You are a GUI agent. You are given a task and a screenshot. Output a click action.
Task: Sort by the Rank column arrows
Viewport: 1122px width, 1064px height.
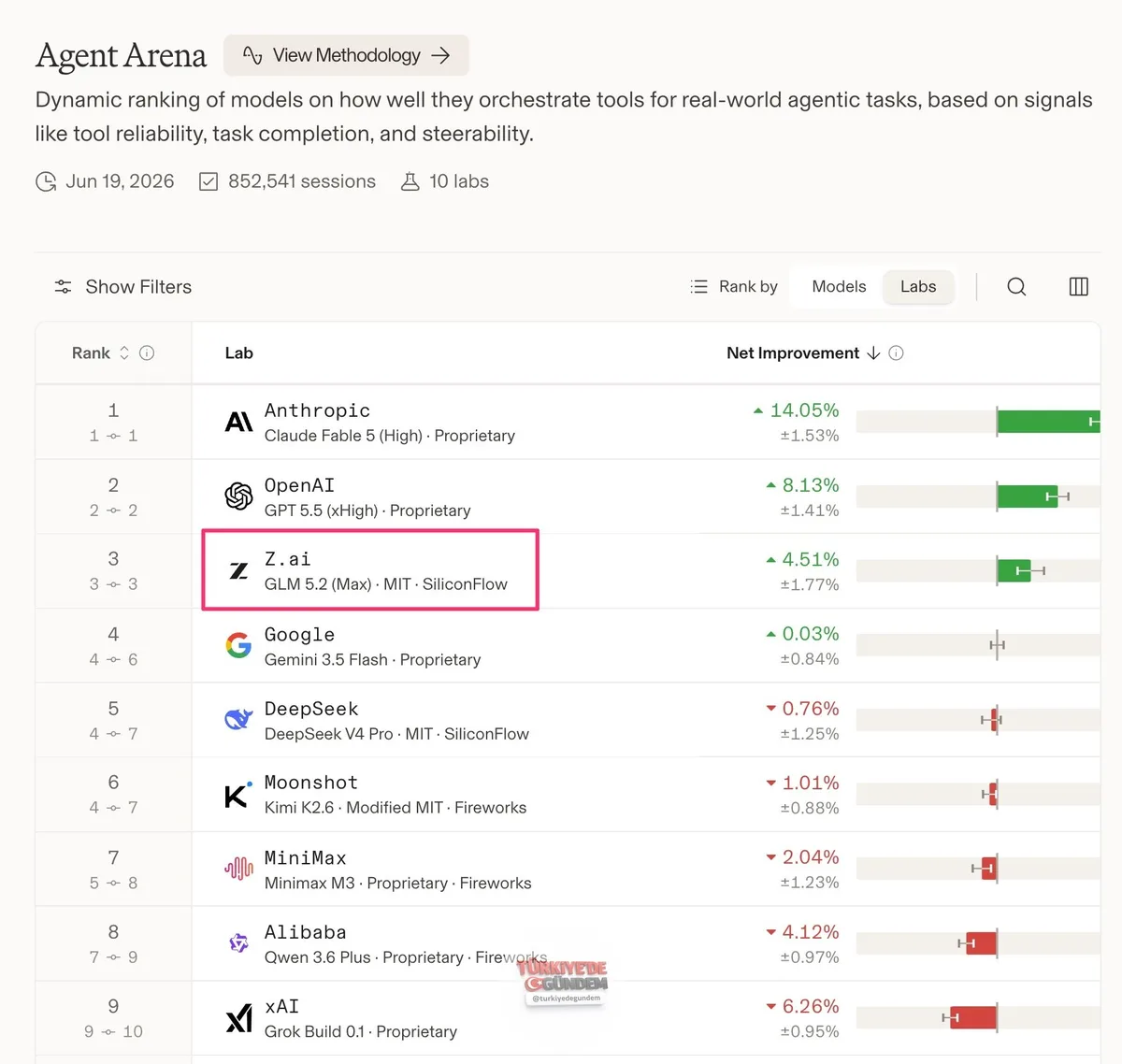click(x=124, y=352)
